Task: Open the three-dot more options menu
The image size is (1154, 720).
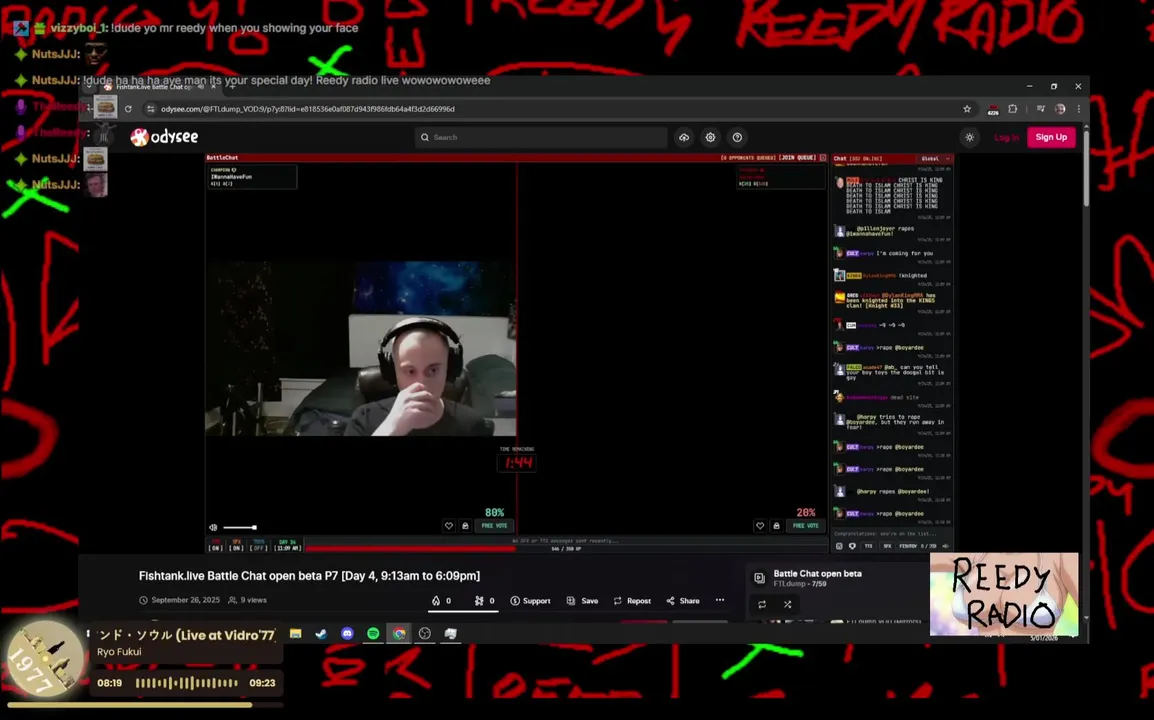Action: tap(720, 600)
